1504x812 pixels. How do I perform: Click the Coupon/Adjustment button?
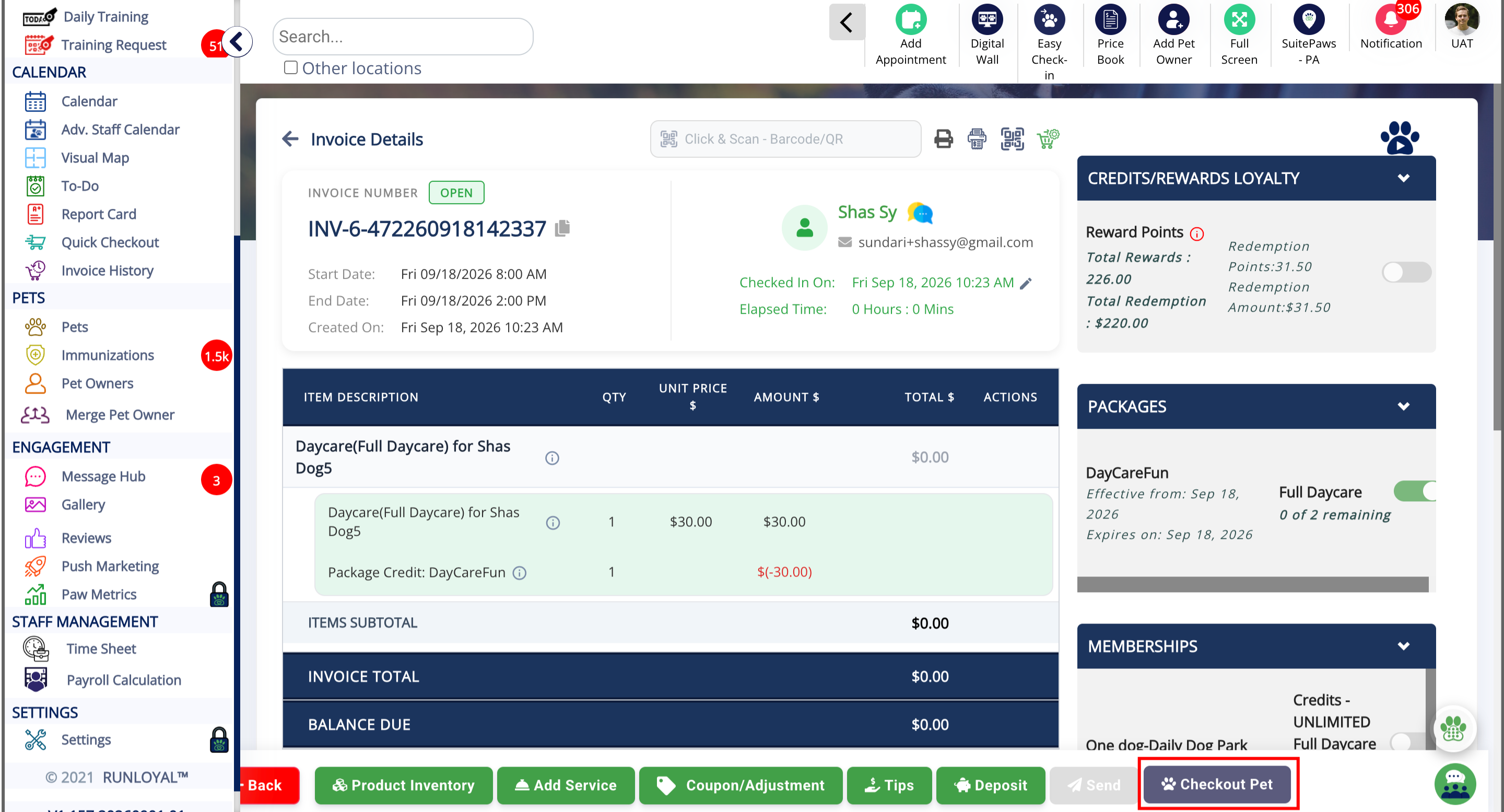click(x=741, y=785)
